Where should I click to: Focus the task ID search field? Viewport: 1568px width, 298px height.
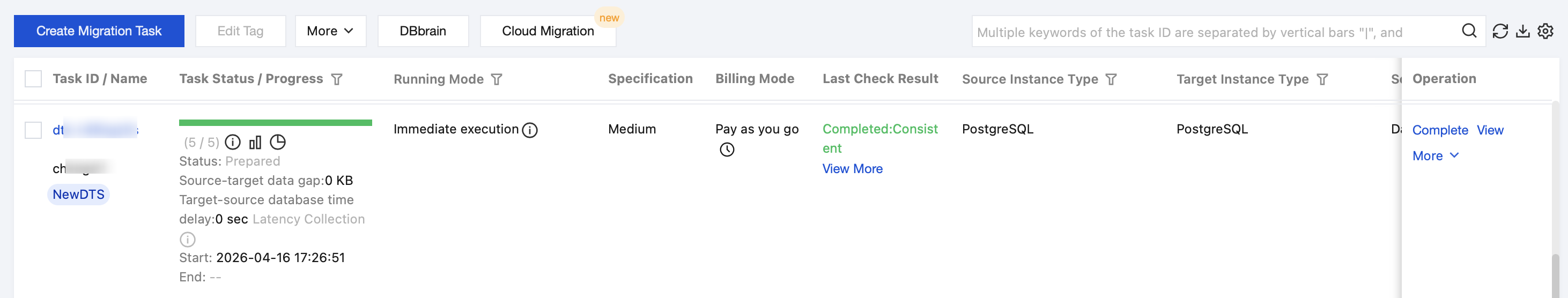pyautogui.click(x=1211, y=32)
